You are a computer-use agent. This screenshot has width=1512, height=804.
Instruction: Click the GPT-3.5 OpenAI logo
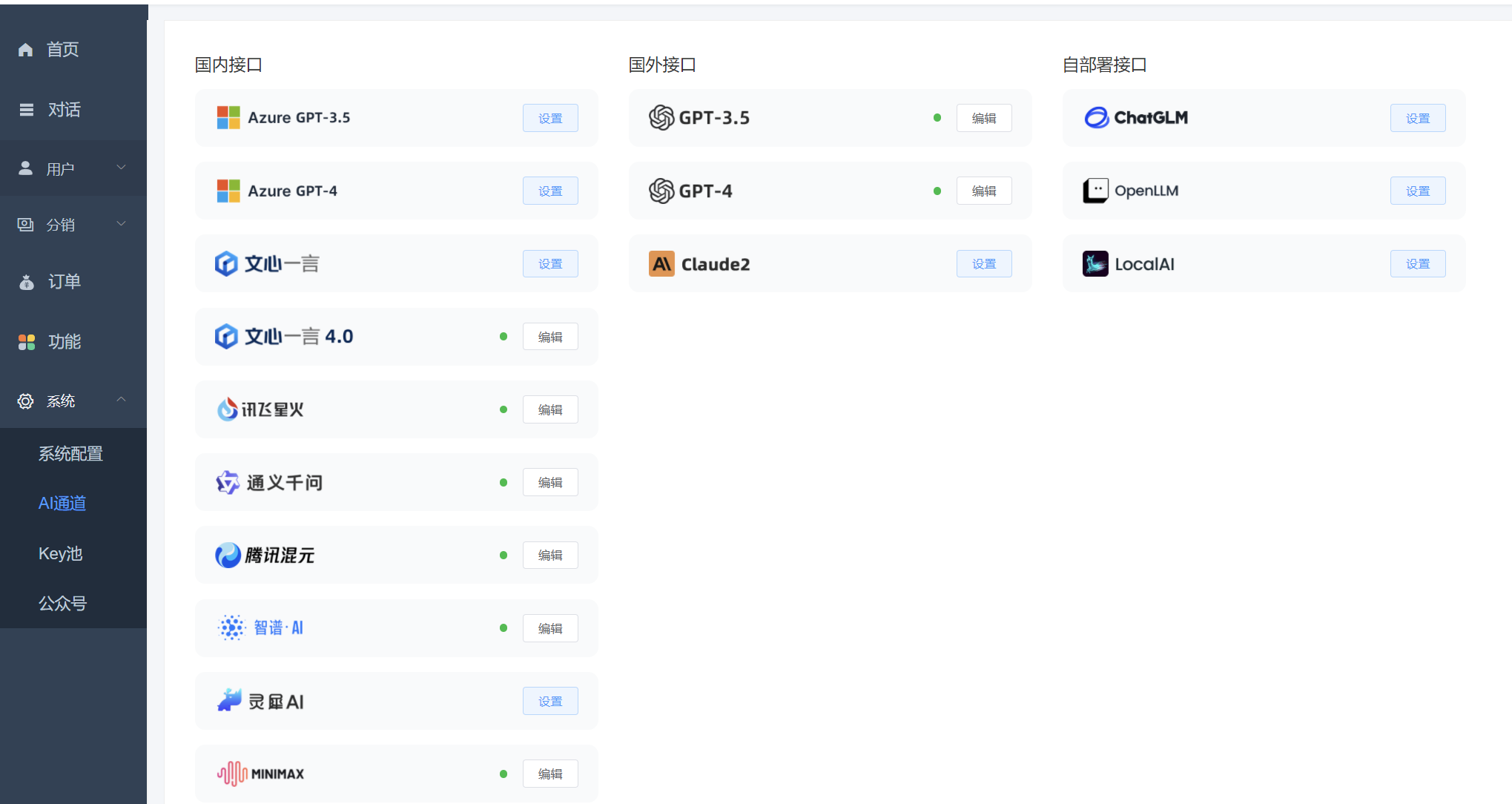click(x=661, y=117)
